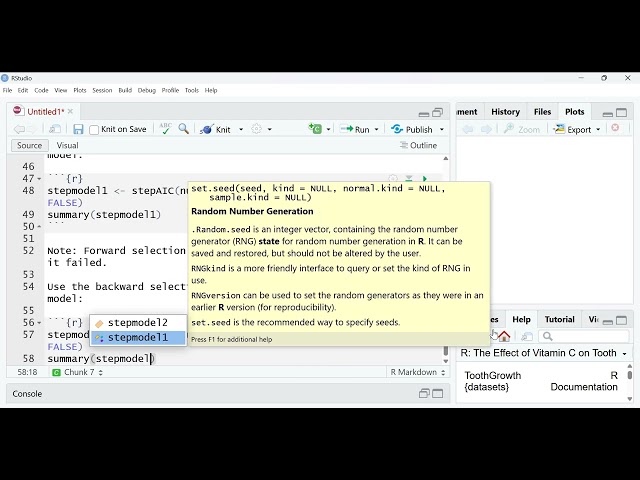The image size is (640, 480).
Task: Maximize the Help pane
Action: (621, 320)
